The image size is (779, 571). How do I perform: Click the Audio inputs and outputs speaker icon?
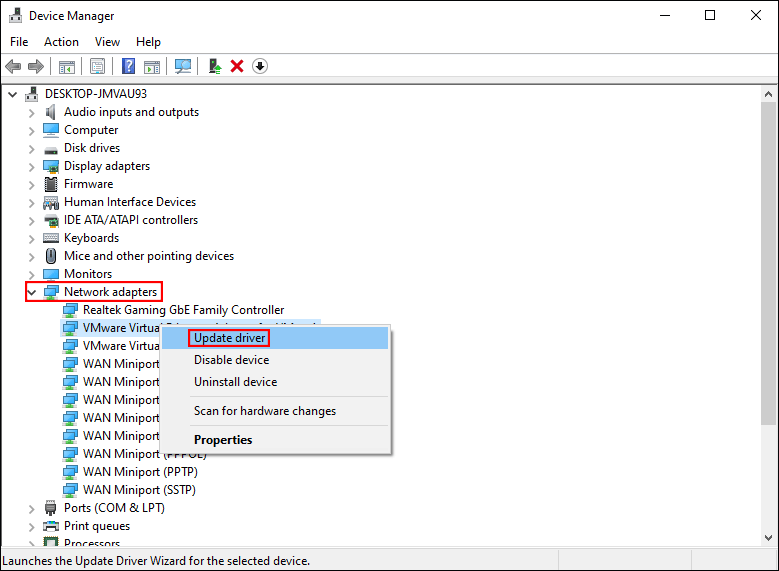51,112
